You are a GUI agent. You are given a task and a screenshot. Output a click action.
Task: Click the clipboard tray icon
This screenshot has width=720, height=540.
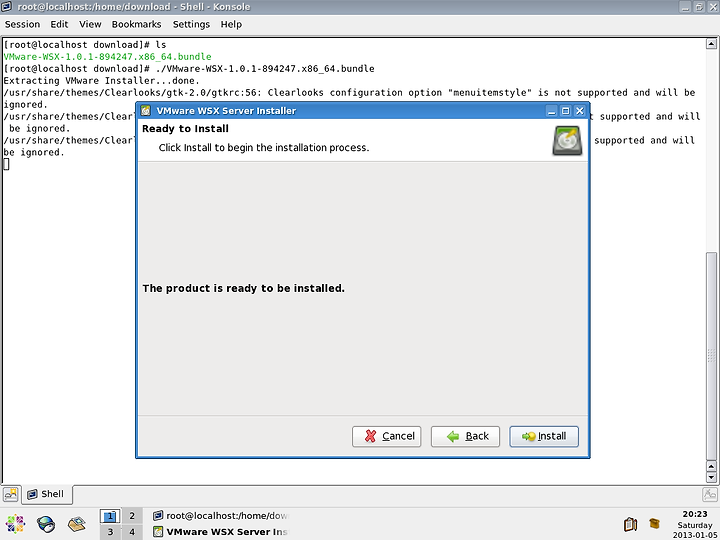(630, 524)
